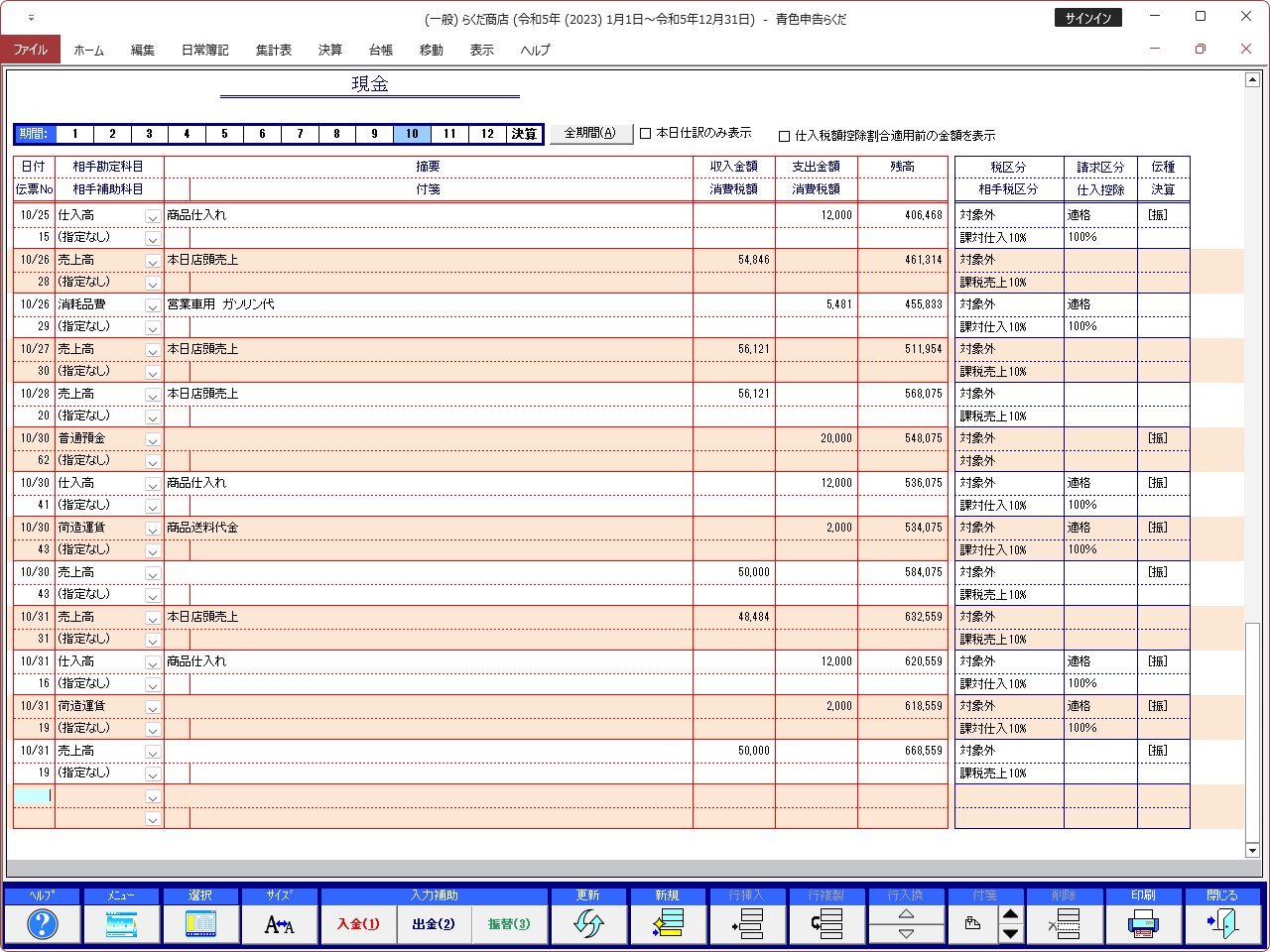Image resolution: width=1270 pixels, height=952 pixels.
Task: Open the 編集 menu
Action: pyautogui.click(x=143, y=50)
